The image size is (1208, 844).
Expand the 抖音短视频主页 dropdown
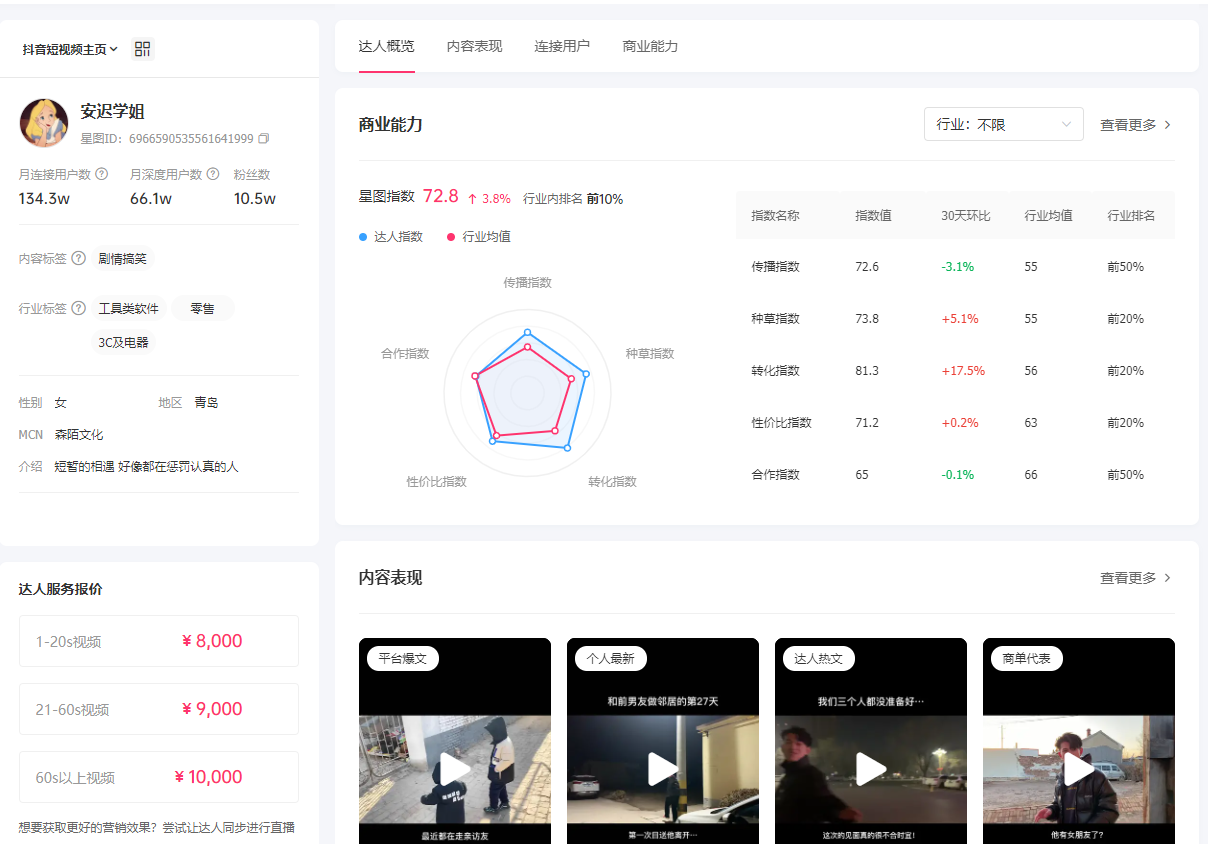(x=70, y=49)
